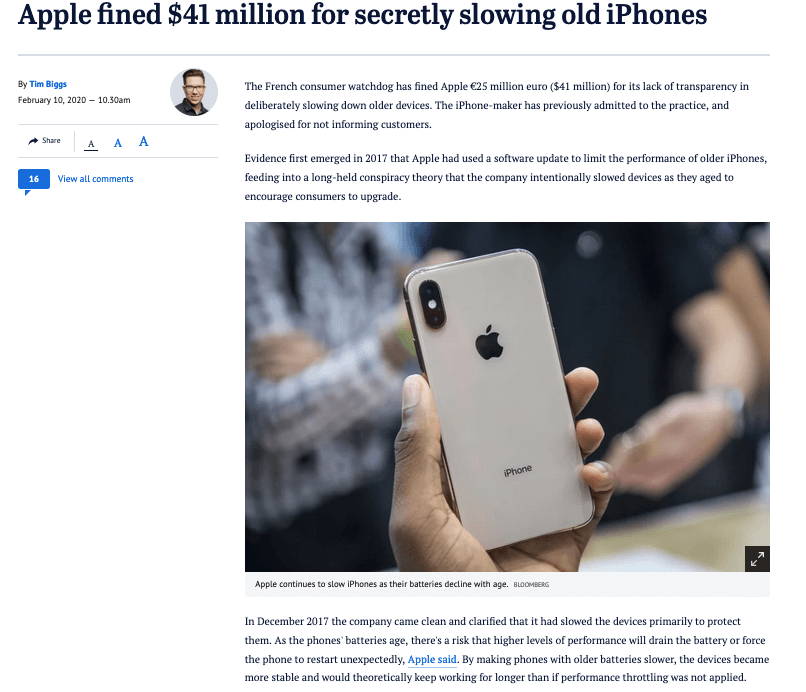The height and width of the screenshot is (692, 806).
Task: Select the smallest text size A
Action: (x=91, y=144)
